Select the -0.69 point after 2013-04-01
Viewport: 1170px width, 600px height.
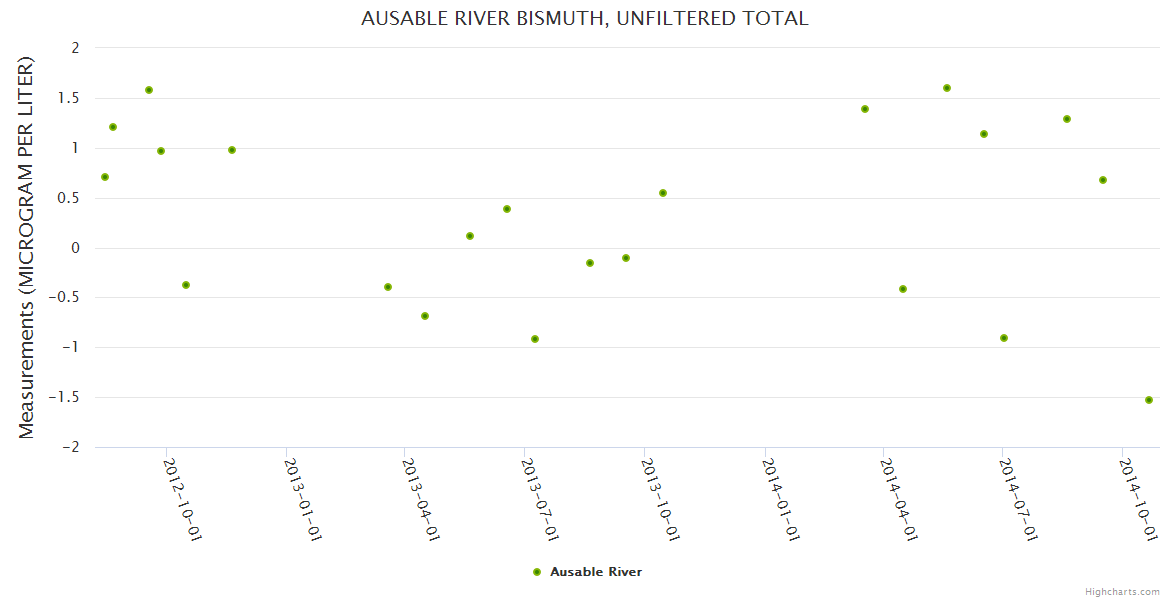click(425, 316)
